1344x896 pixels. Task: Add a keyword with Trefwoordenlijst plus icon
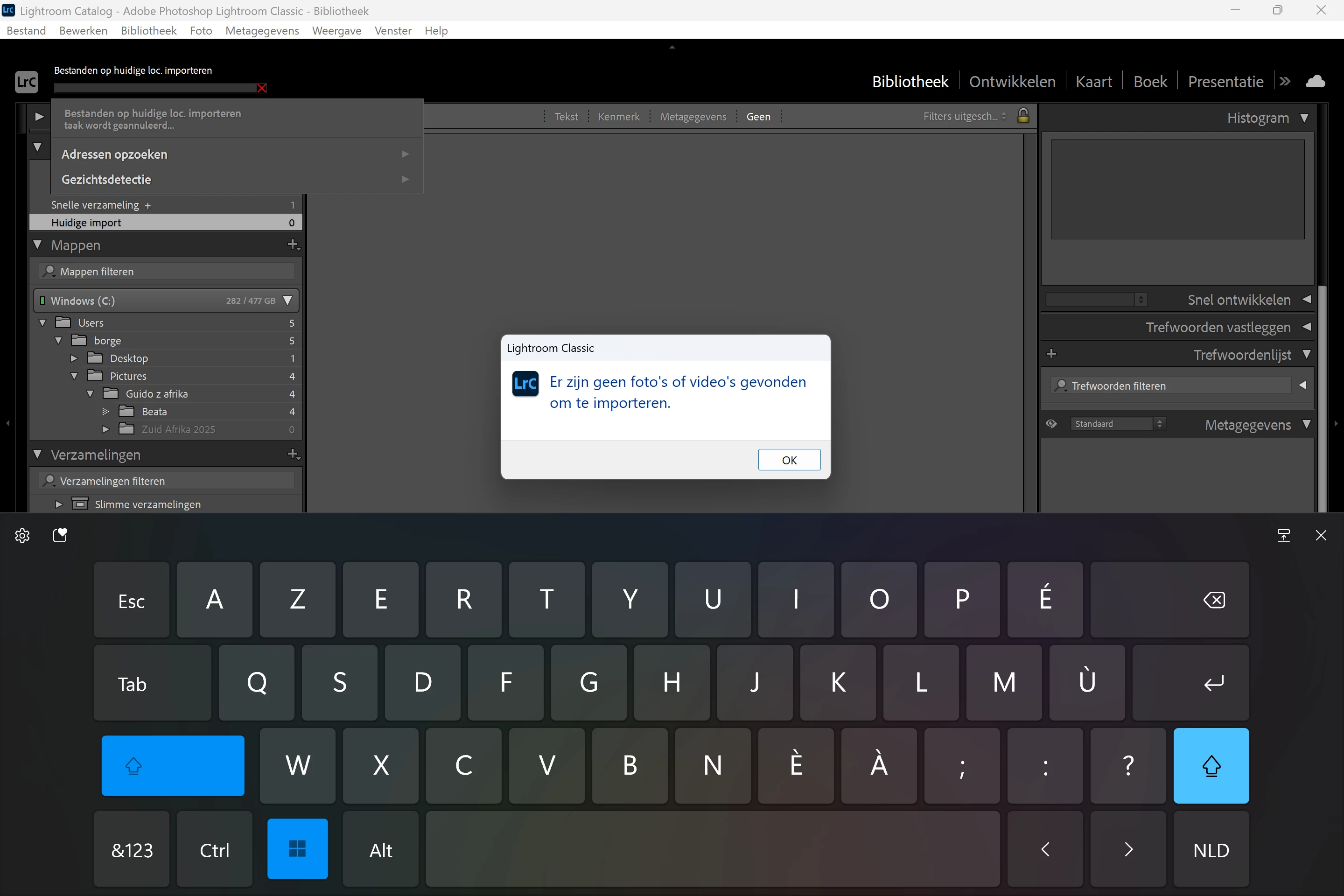click(x=1051, y=354)
